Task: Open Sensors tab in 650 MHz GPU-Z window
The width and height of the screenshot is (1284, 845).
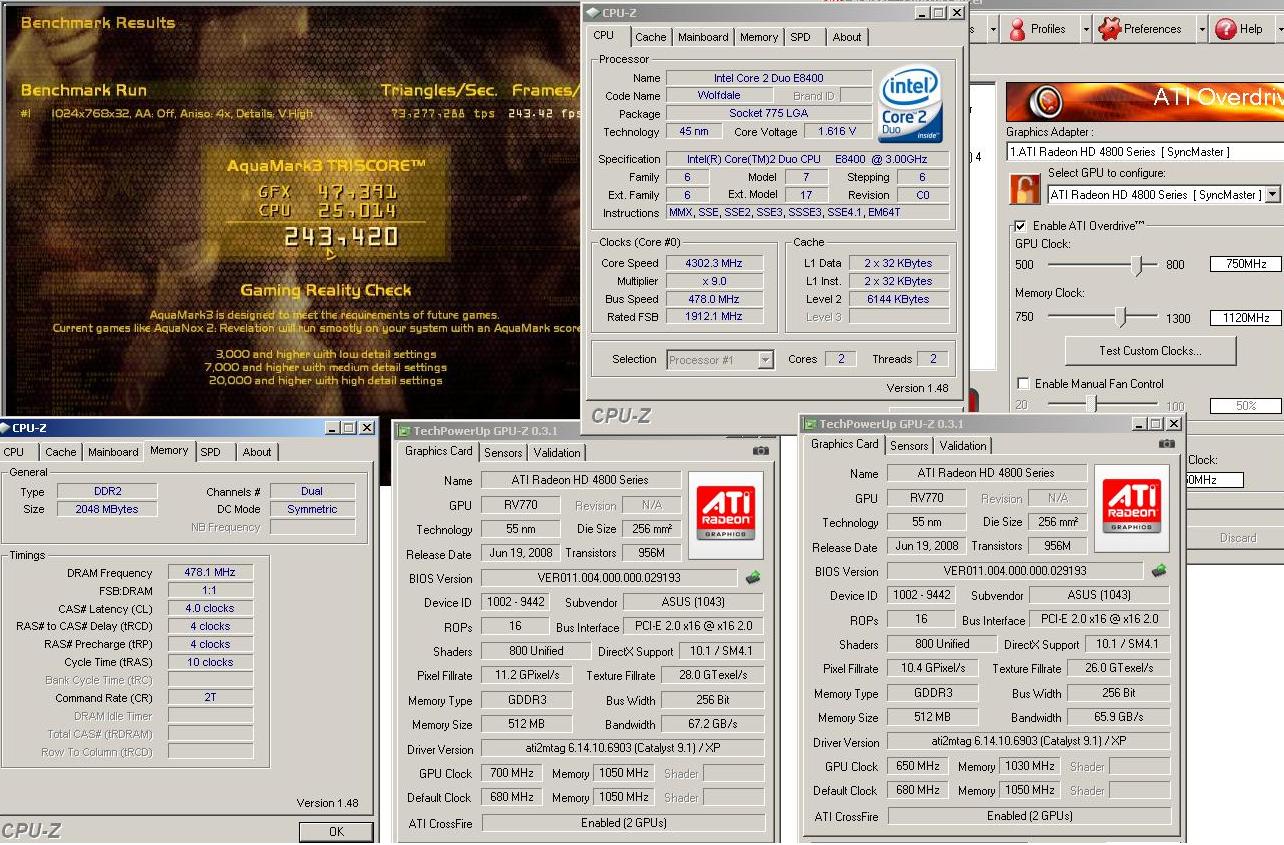Action: click(x=909, y=446)
